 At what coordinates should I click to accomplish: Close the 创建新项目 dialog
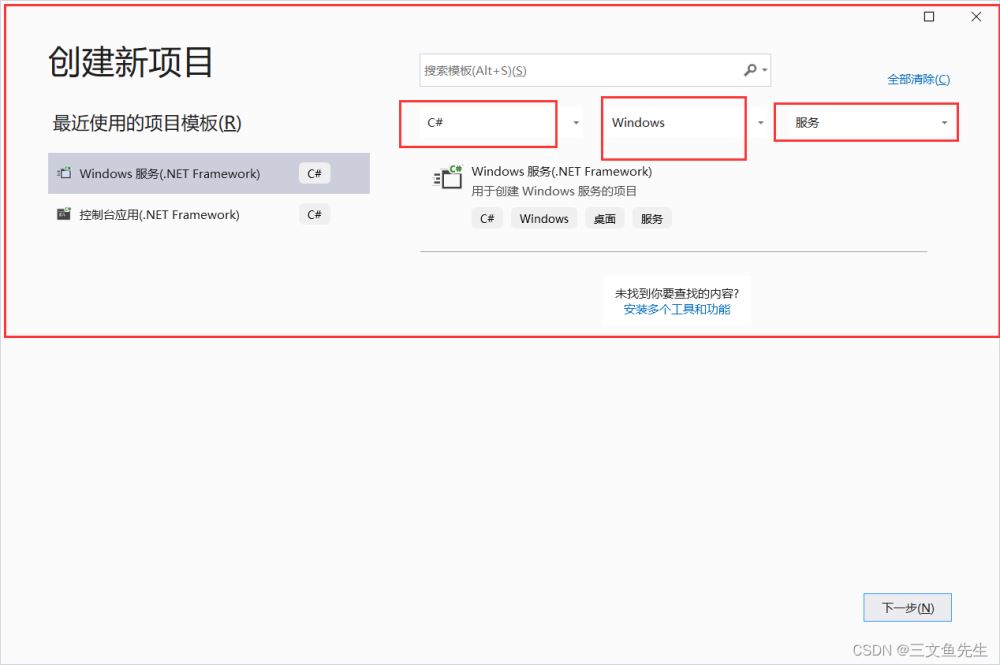tap(976, 16)
